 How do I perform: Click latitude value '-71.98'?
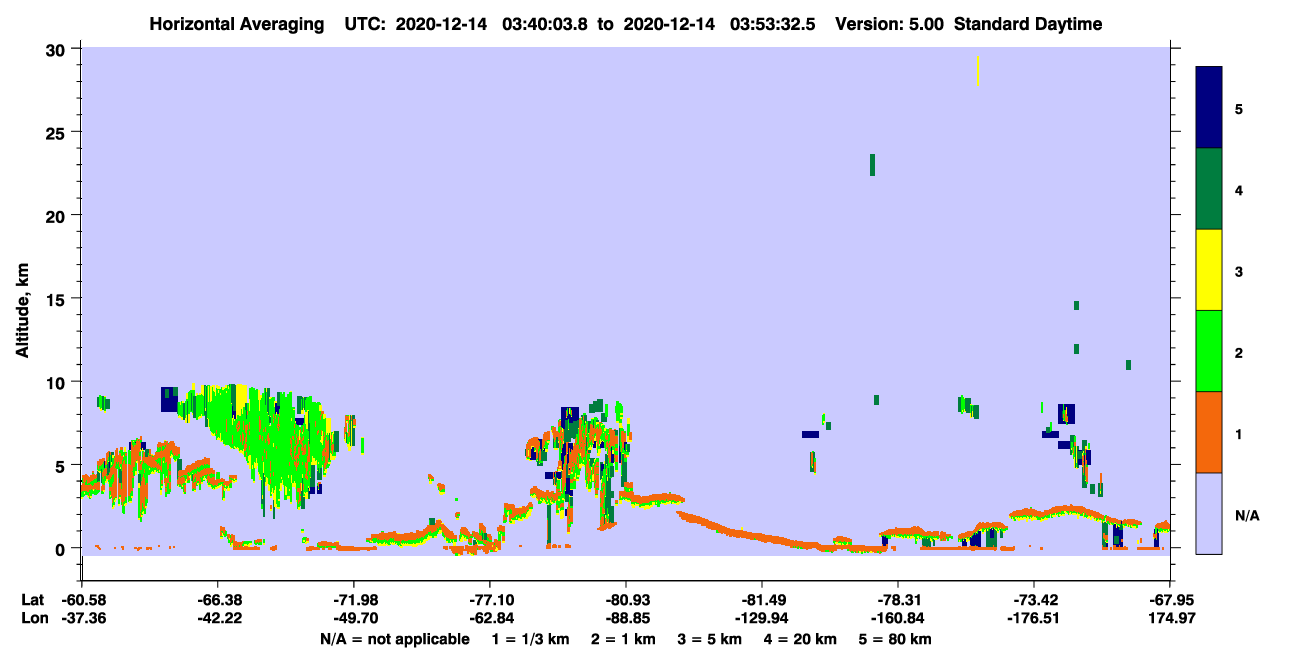(x=354, y=600)
